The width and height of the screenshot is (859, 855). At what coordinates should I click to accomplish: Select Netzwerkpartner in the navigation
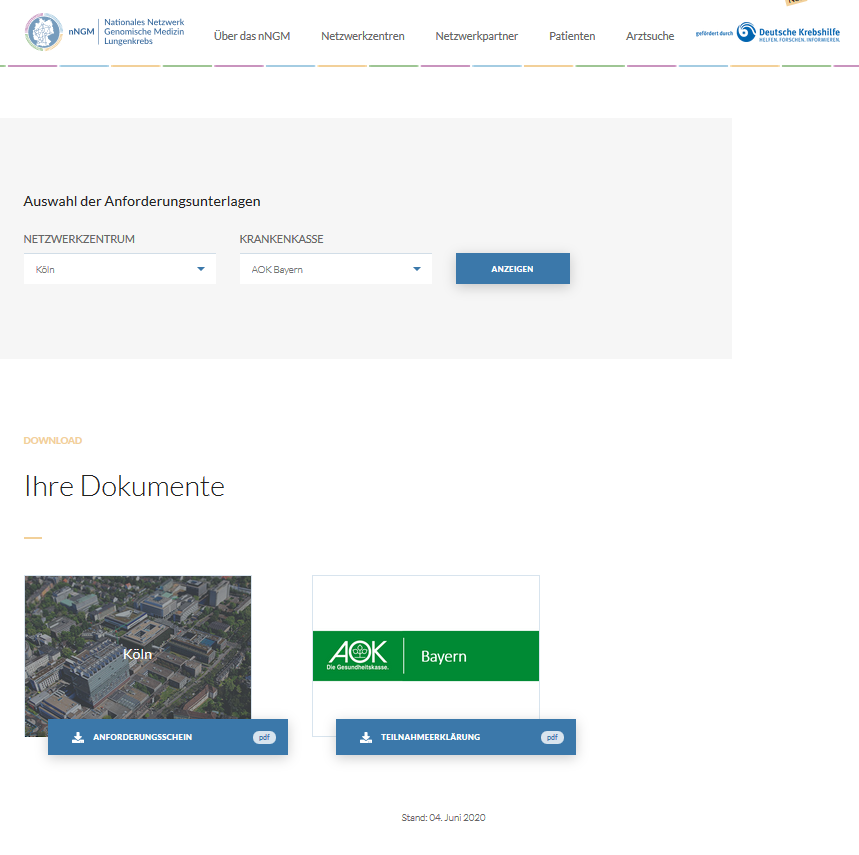tap(476, 36)
